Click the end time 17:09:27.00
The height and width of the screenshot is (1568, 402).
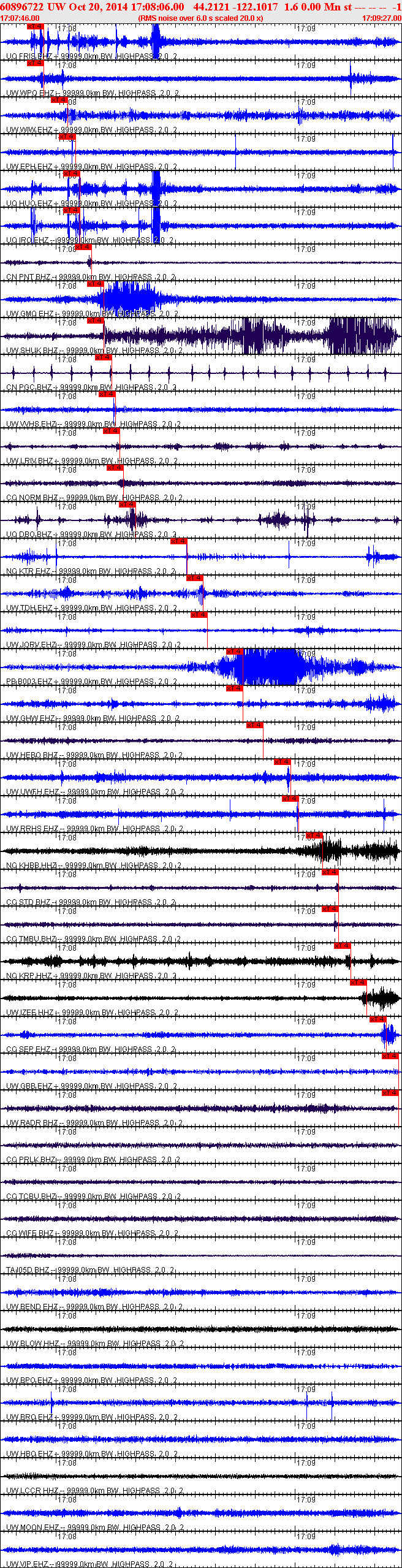(x=382, y=18)
